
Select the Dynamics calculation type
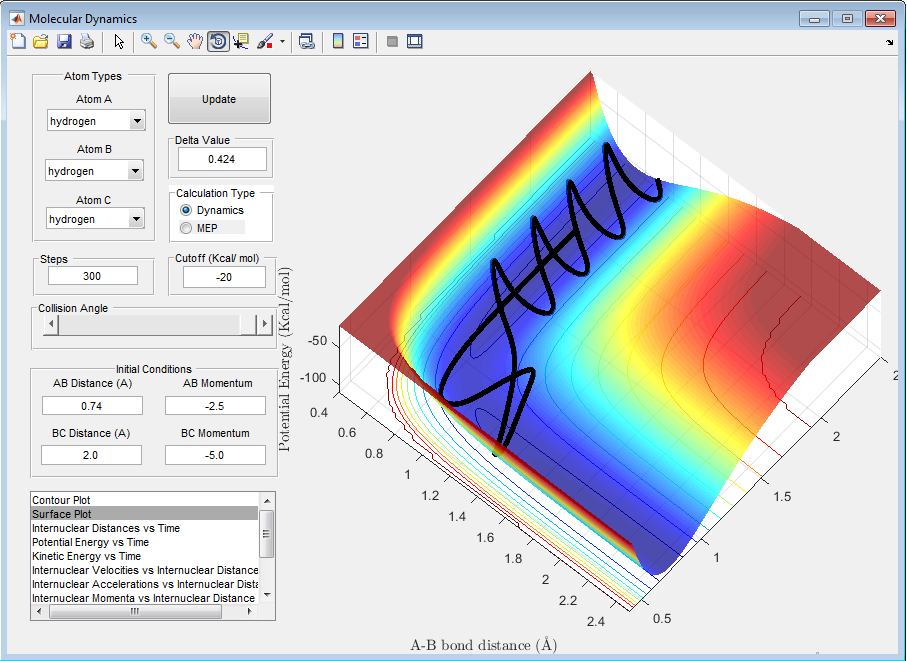coord(186,211)
